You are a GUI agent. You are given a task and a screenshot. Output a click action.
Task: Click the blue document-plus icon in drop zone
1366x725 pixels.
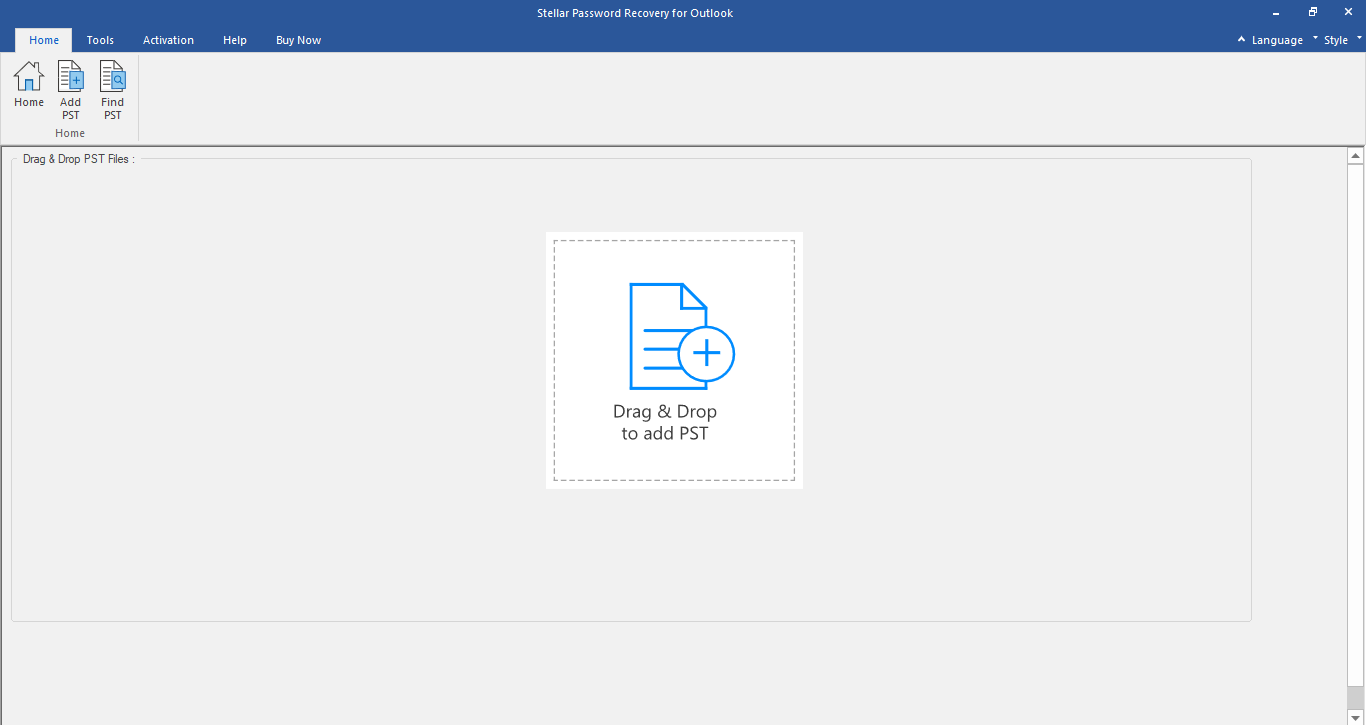[681, 336]
